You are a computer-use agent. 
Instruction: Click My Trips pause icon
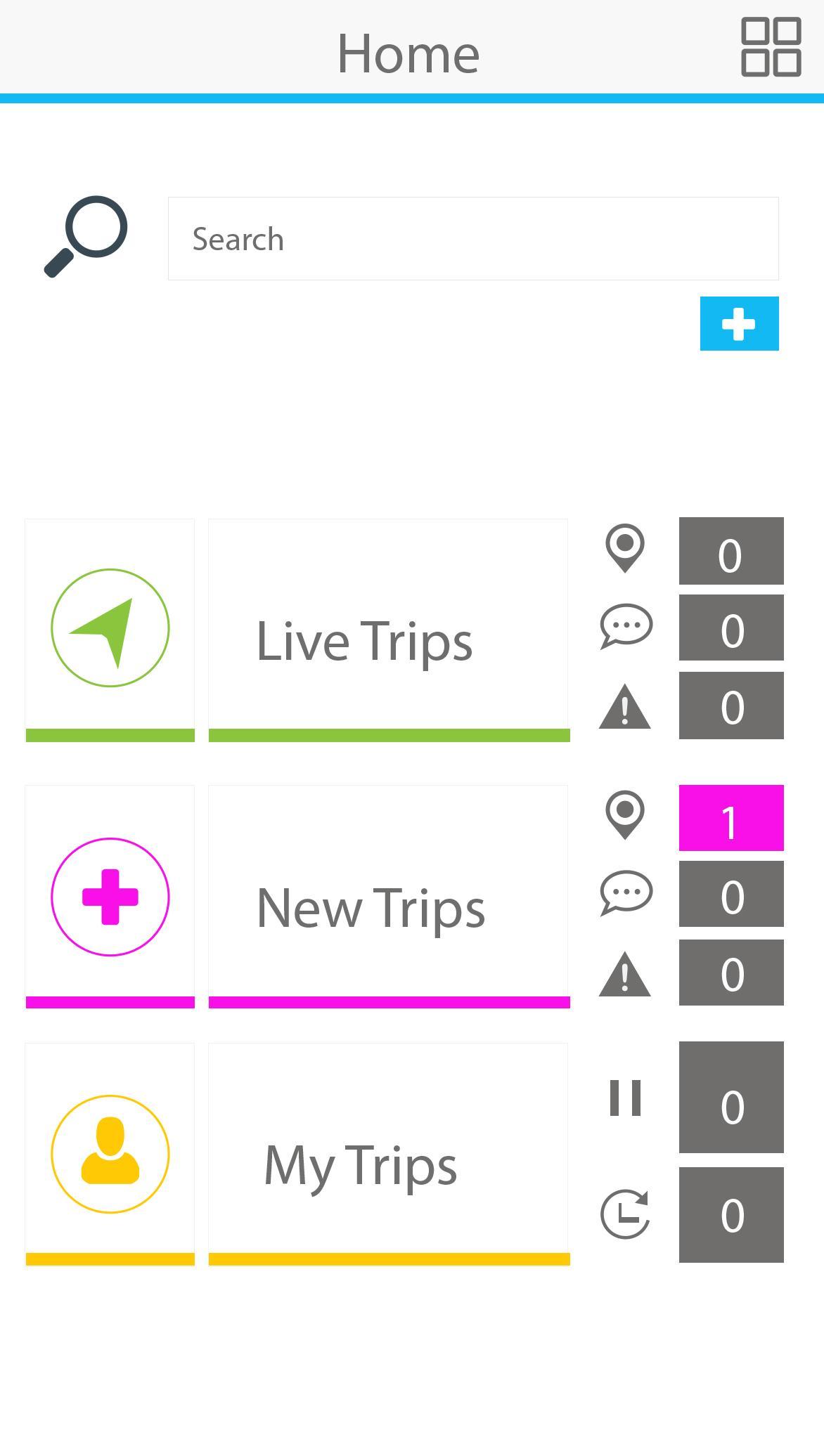click(625, 1098)
